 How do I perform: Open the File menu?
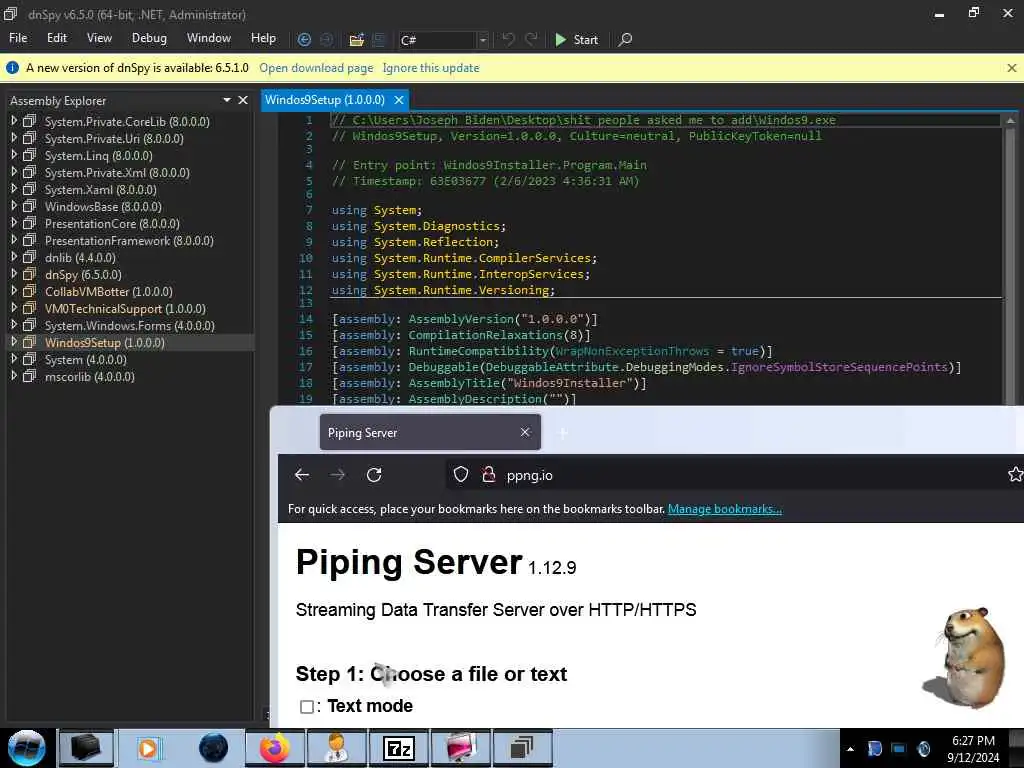coord(18,38)
